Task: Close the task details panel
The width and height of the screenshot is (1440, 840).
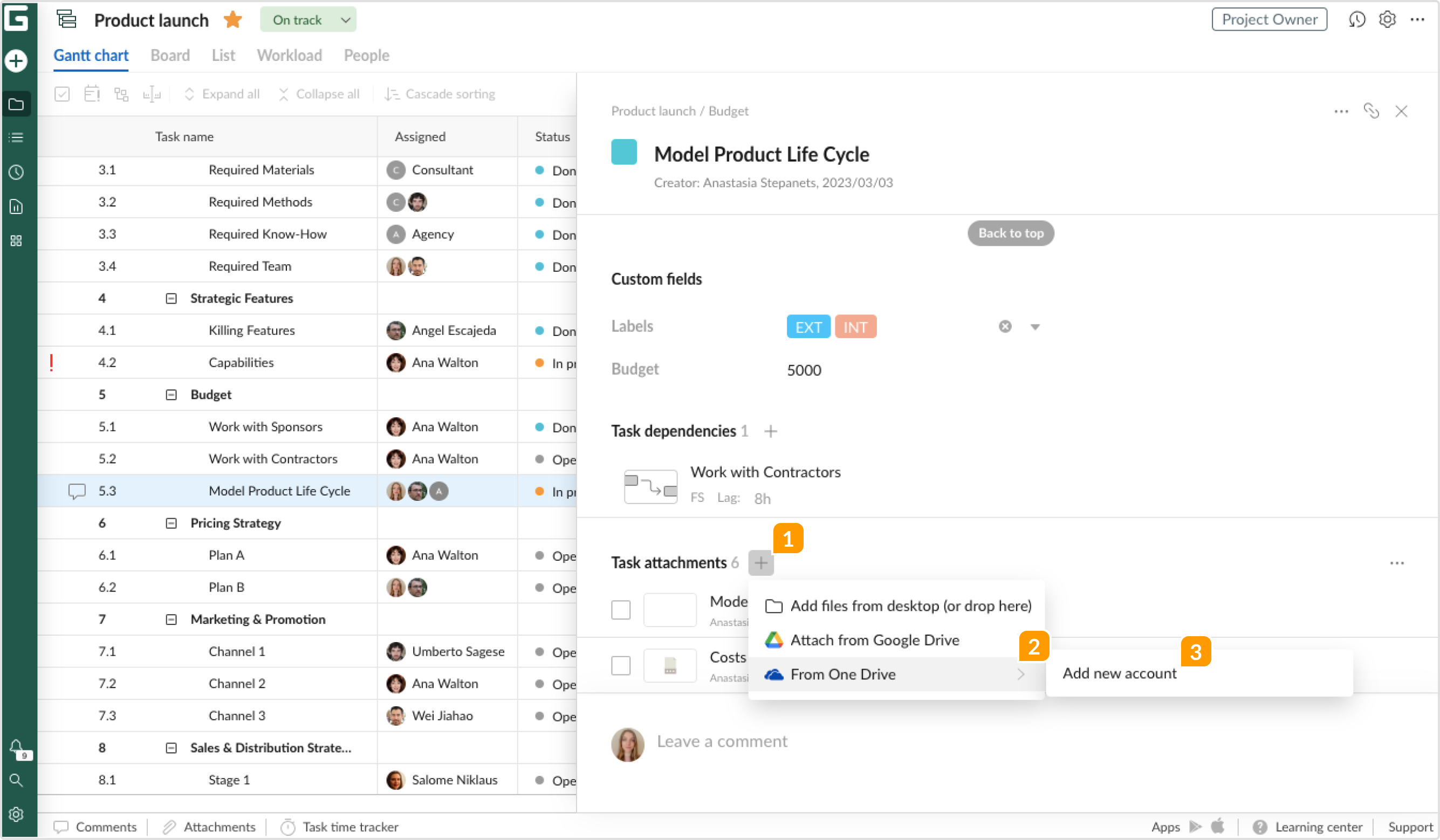Action: point(1401,111)
